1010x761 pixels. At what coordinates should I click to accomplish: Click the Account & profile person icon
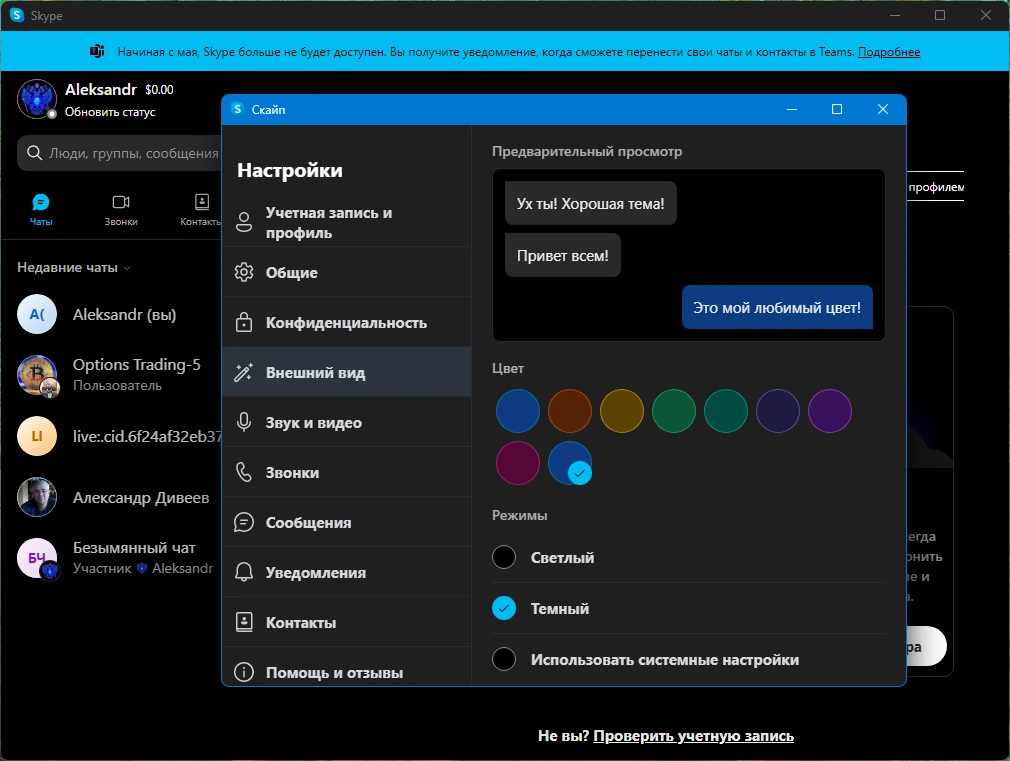pyautogui.click(x=243, y=222)
